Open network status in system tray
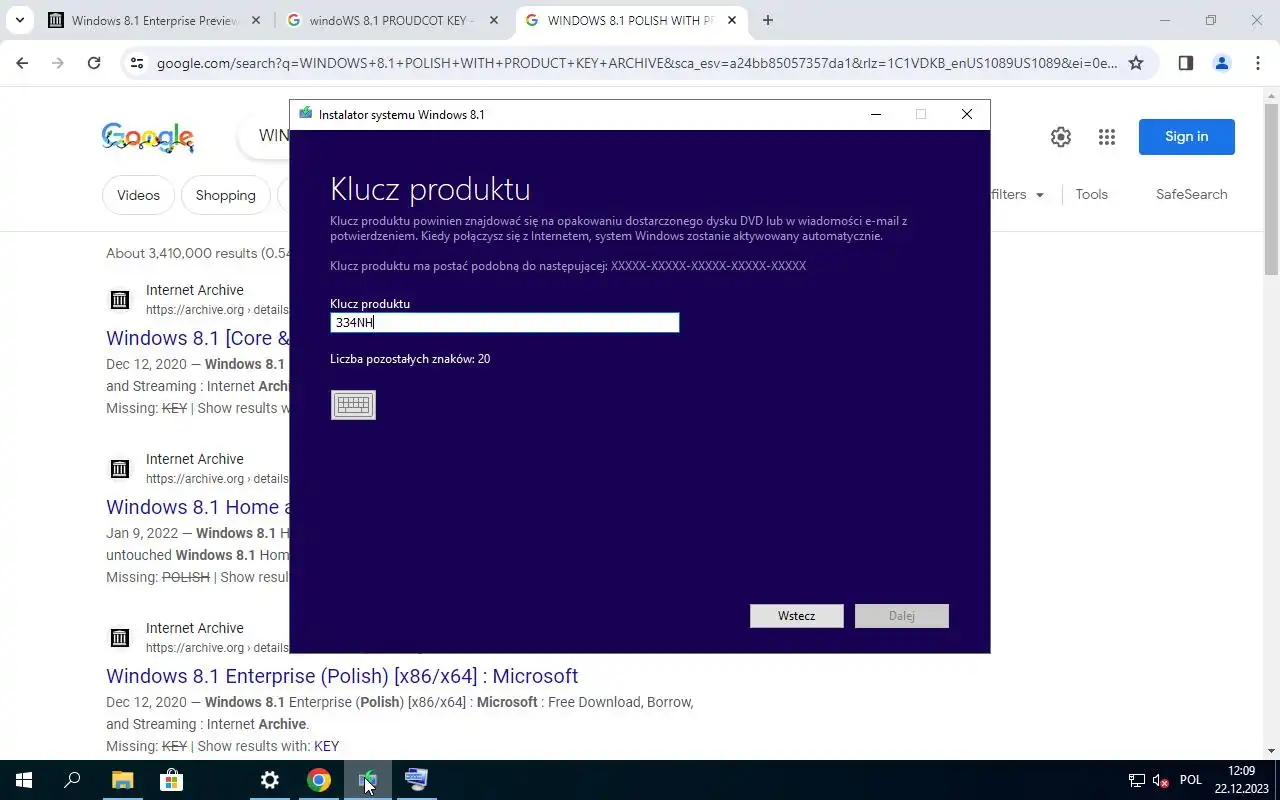1280x800 pixels. click(x=1137, y=780)
